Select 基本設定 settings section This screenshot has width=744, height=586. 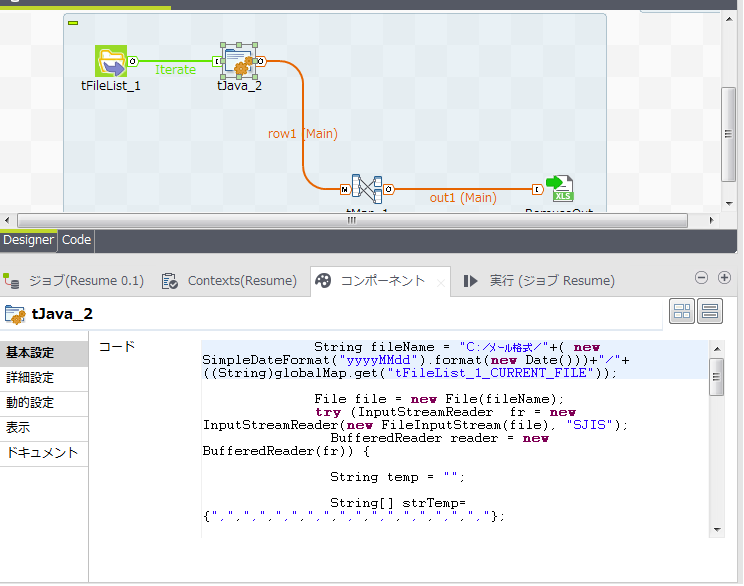click(44, 353)
